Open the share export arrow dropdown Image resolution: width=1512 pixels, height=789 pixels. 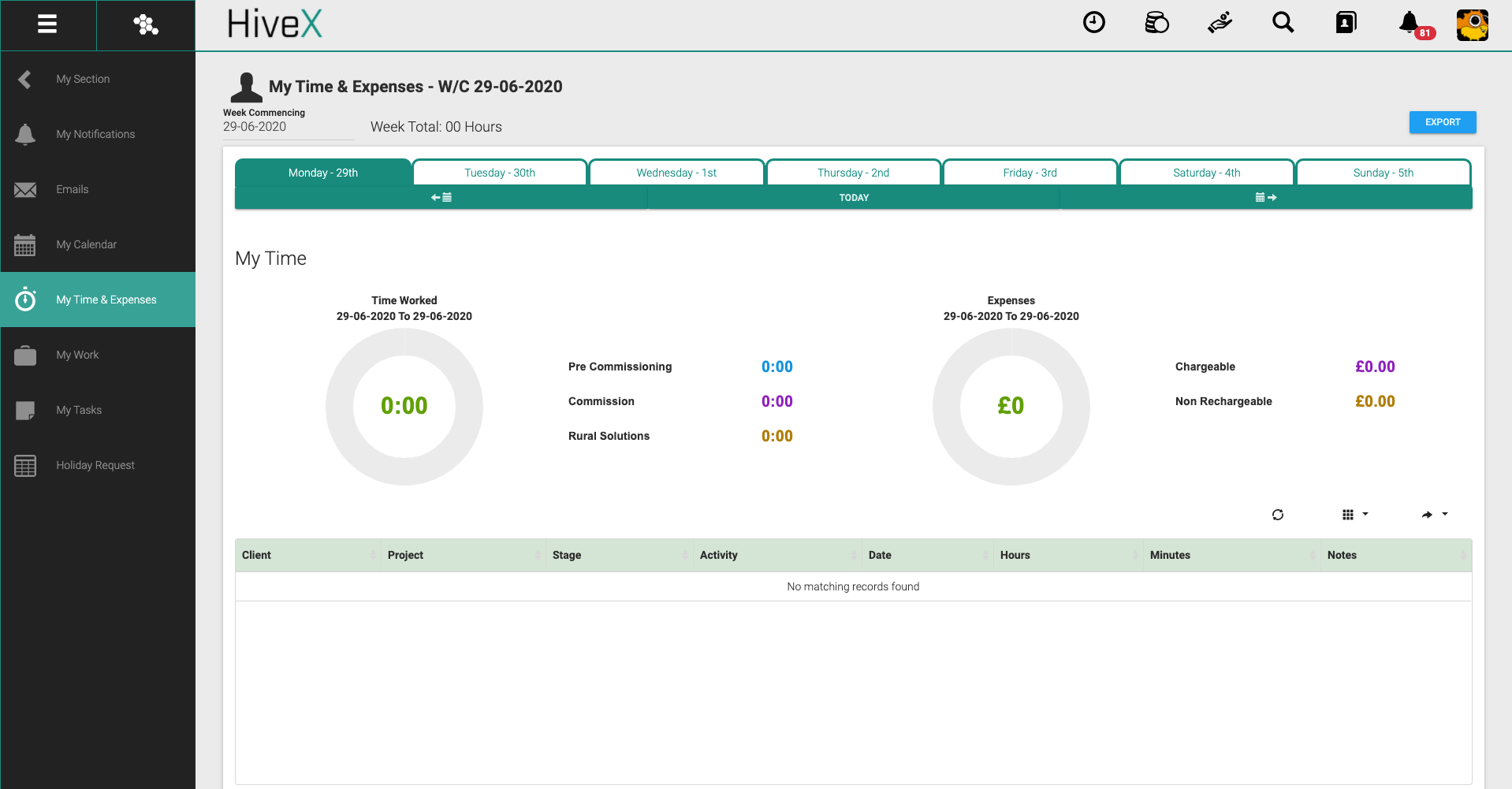pos(1434,515)
